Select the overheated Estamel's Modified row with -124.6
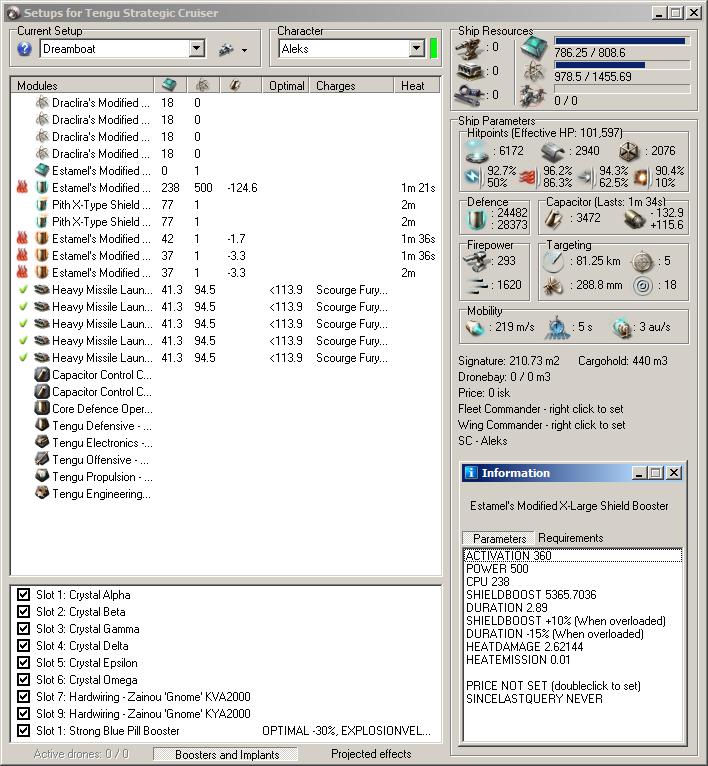Screen dimensions: 708x766 [225, 188]
